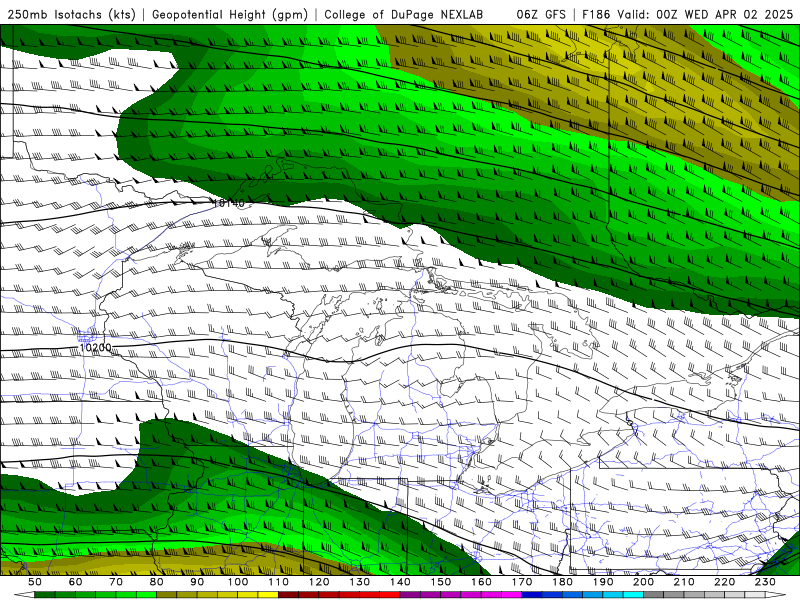Click the 'College of DuPage NEXLAB' credit
The width and height of the screenshot is (800, 600).
(403, 15)
